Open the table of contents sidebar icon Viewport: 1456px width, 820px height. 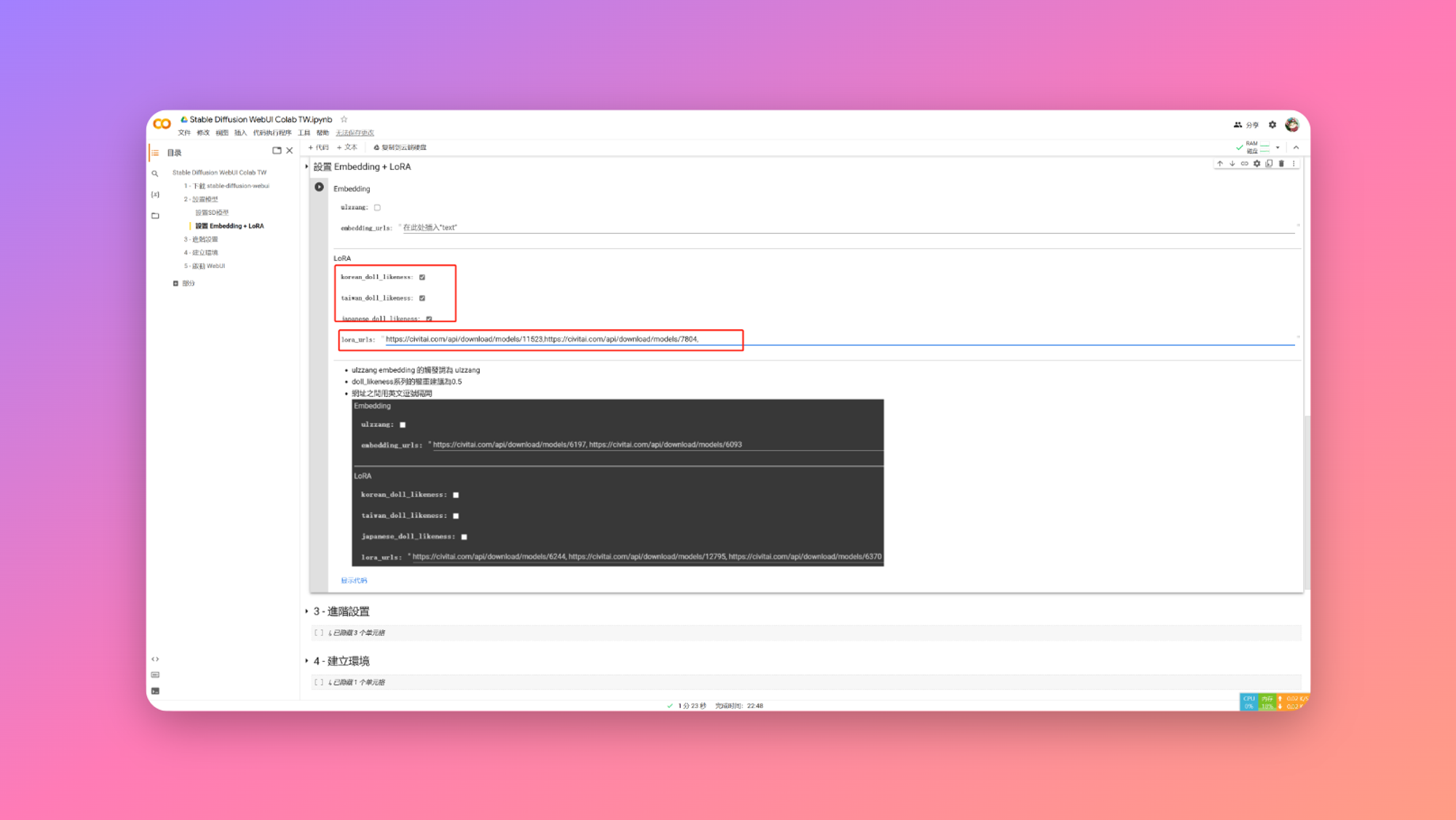click(x=155, y=153)
